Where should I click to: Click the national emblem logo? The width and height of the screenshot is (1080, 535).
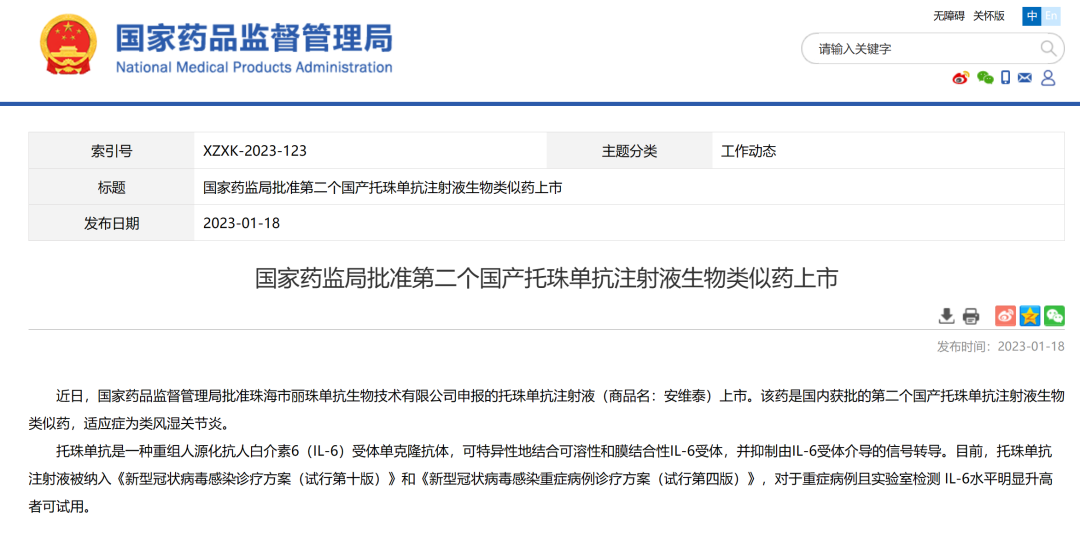(x=69, y=45)
